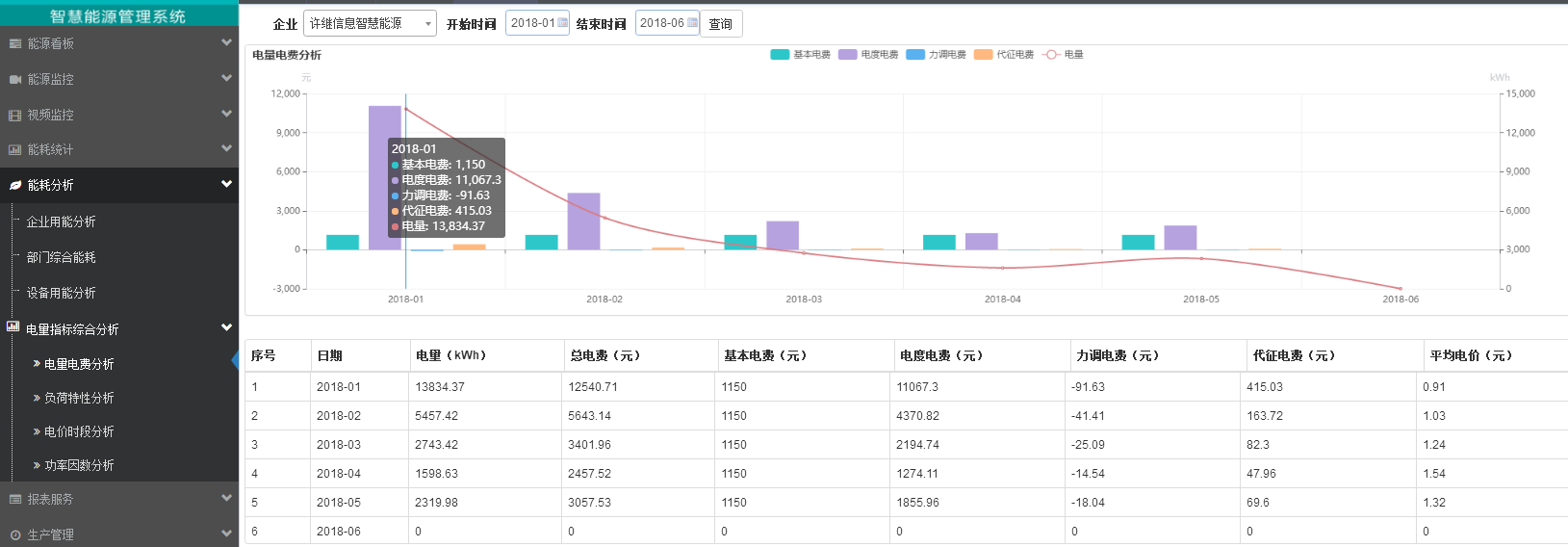Click the 能耗统计 bar chart icon
This screenshot has height=547, width=1568.
14,149
